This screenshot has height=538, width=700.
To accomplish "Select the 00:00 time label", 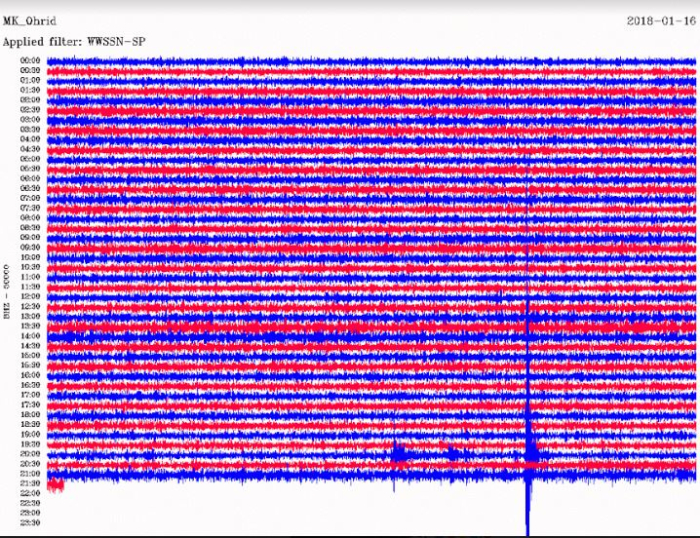I will (x=30, y=60).
